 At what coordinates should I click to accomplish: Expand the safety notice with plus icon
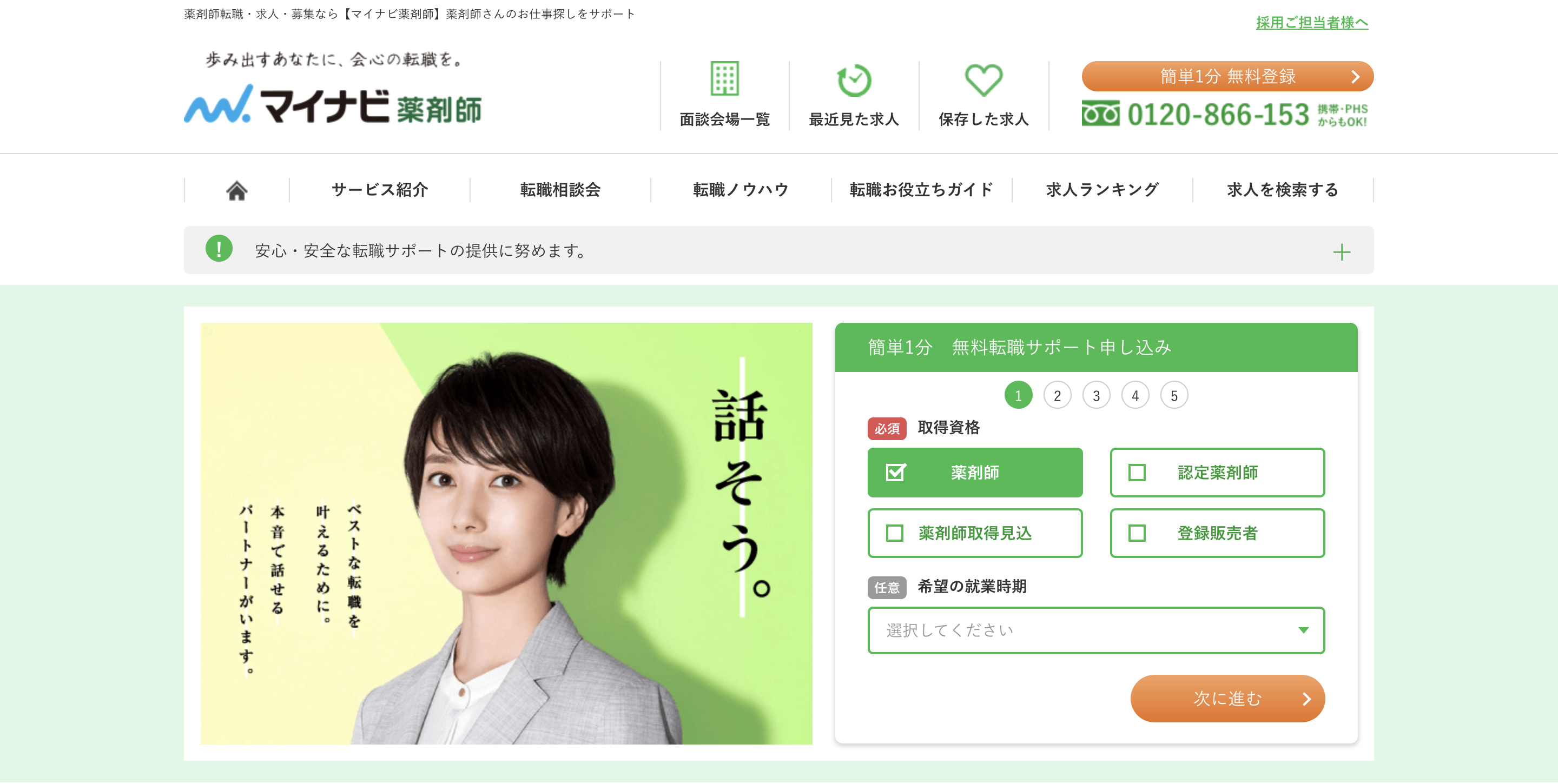point(1341,251)
